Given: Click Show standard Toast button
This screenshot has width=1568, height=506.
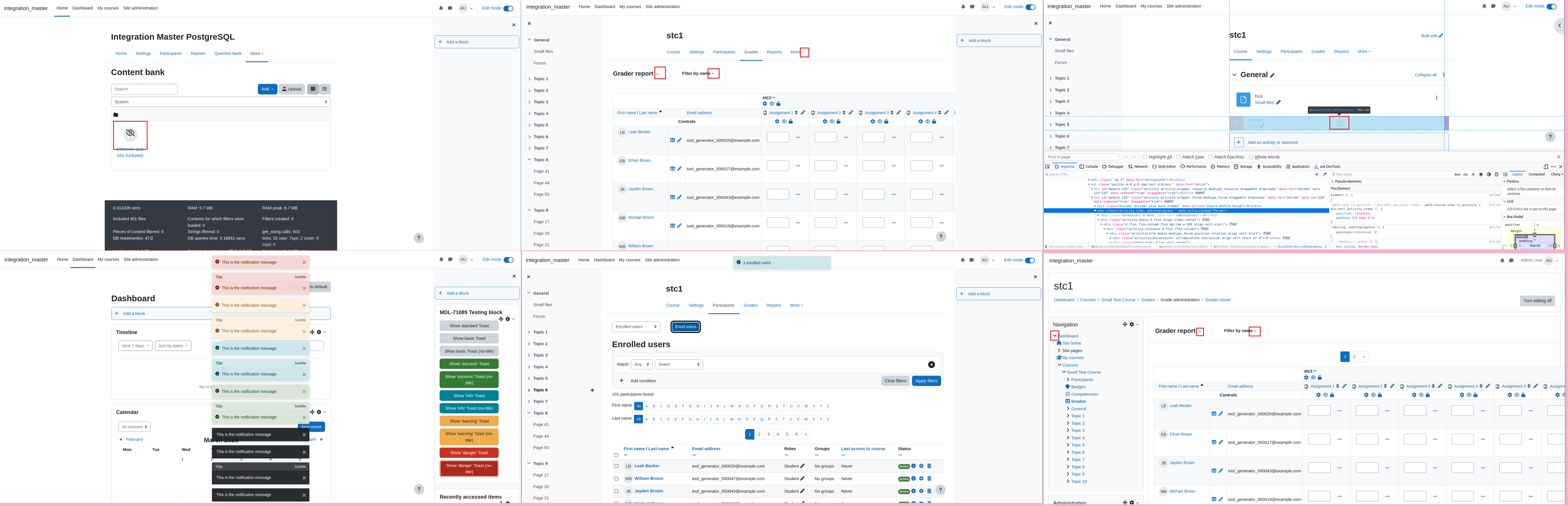Looking at the screenshot, I should [469, 326].
